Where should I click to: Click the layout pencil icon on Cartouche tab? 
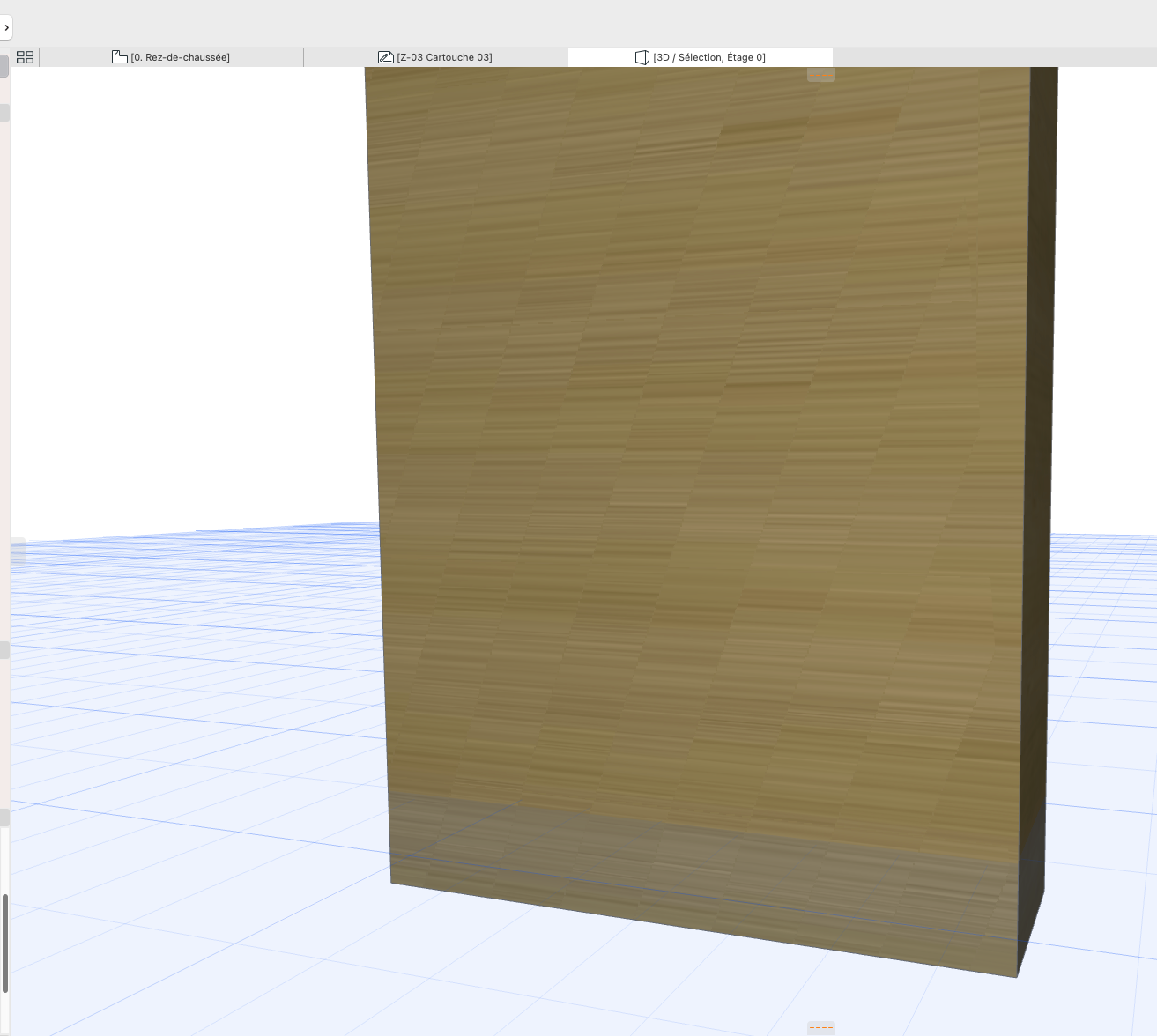tap(385, 57)
